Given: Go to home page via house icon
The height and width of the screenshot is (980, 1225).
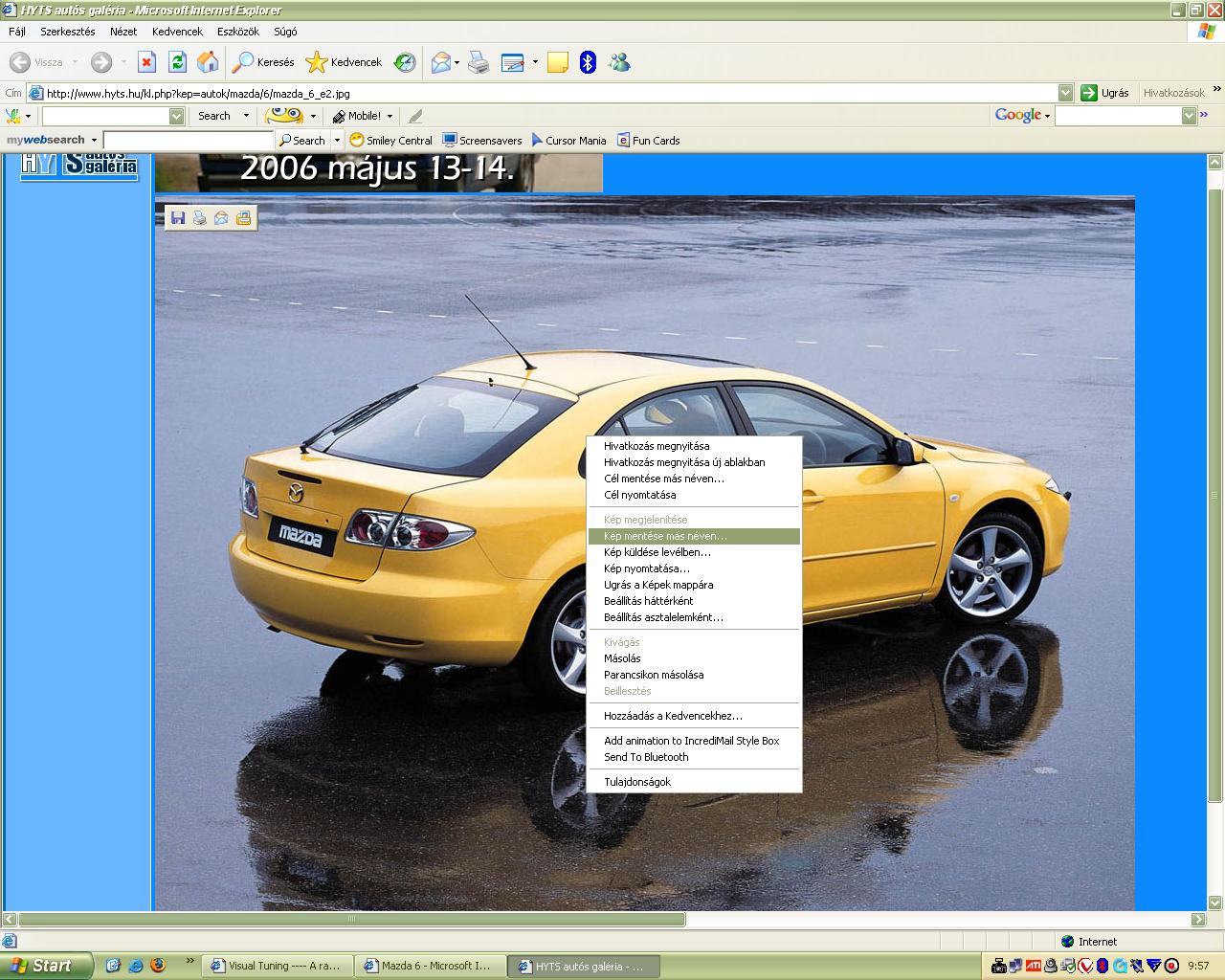Looking at the screenshot, I should (x=207, y=62).
